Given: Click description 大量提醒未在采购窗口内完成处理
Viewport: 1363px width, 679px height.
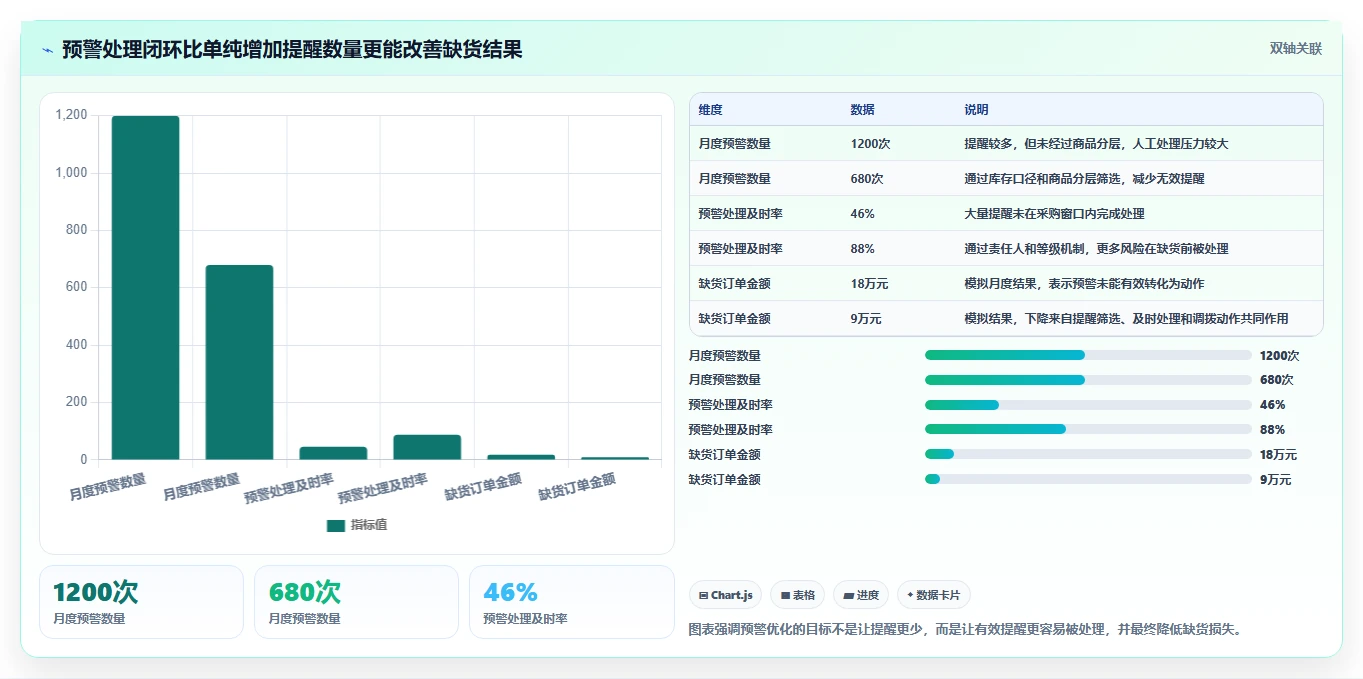Looking at the screenshot, I should (1054, 214).
